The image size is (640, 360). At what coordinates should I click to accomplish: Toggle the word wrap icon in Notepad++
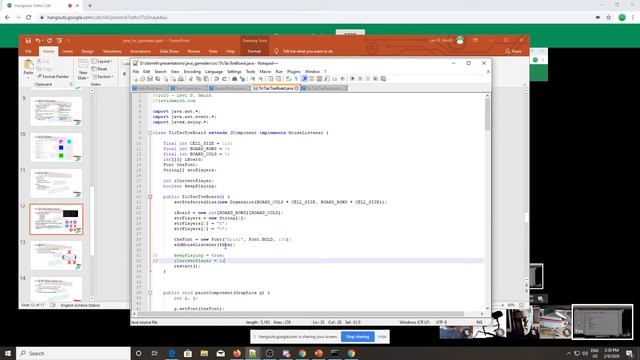[289, 79]
